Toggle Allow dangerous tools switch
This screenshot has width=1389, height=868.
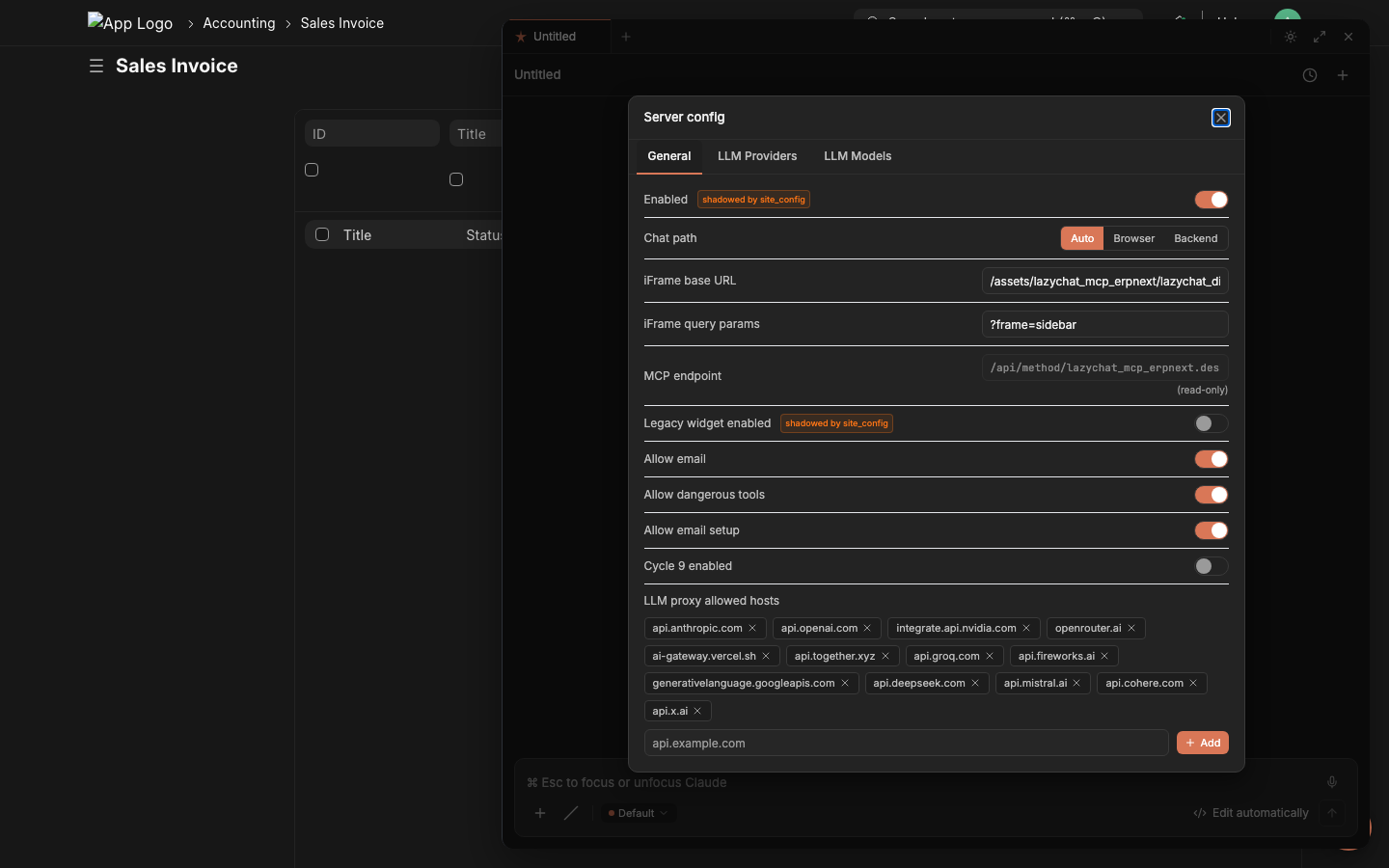pyautogui.click(x=1212, y=495)
